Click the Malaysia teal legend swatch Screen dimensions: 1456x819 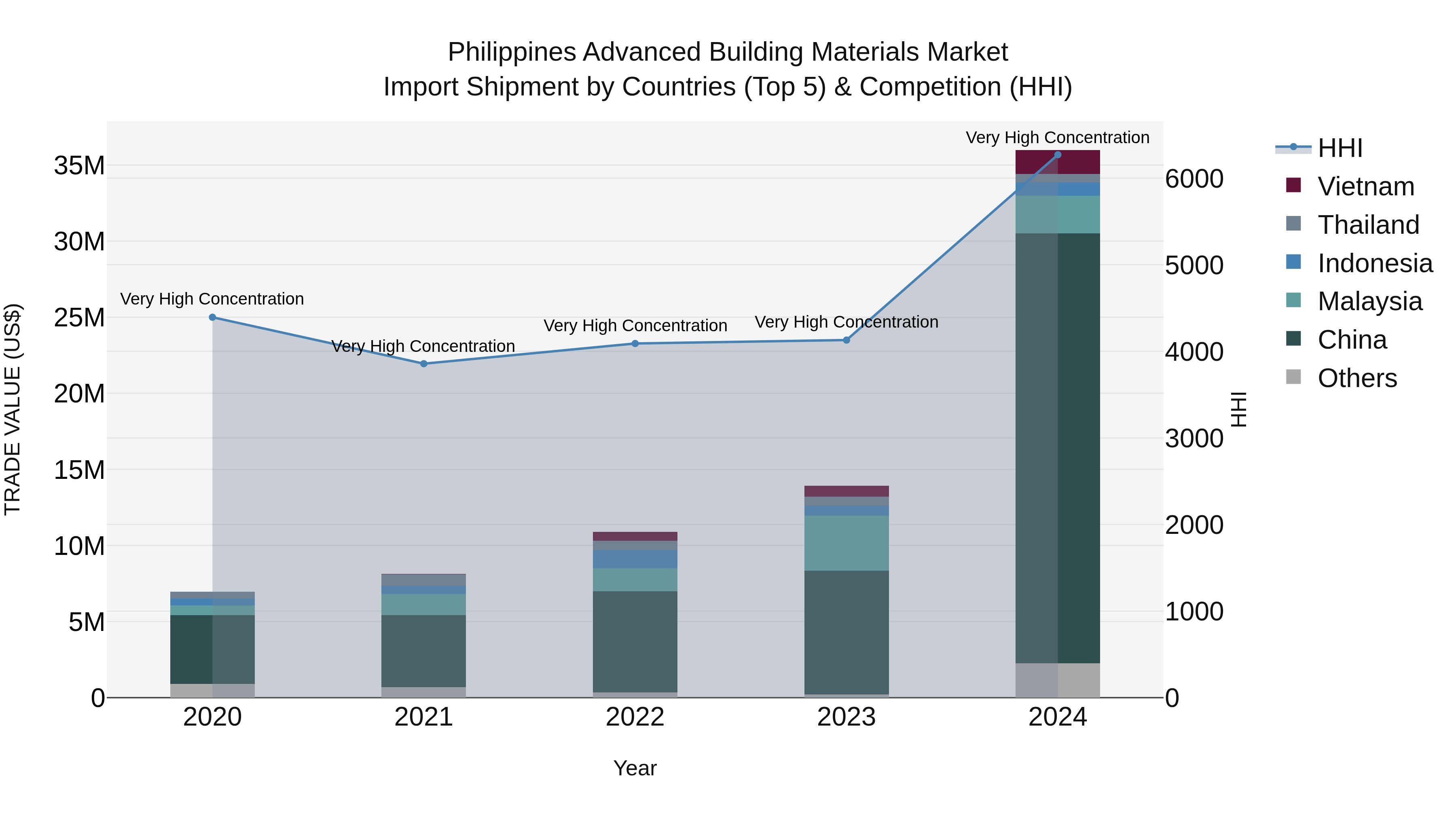(1293, 300)
